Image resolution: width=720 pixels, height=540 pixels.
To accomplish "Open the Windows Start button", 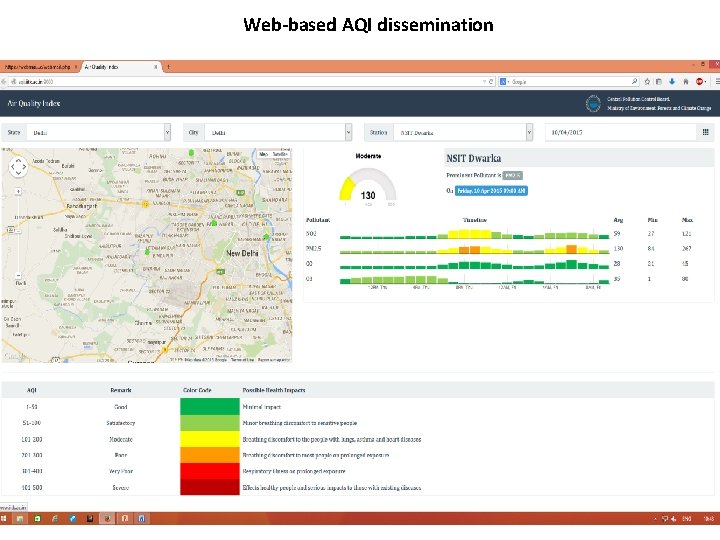I will [x=3, y=518].
